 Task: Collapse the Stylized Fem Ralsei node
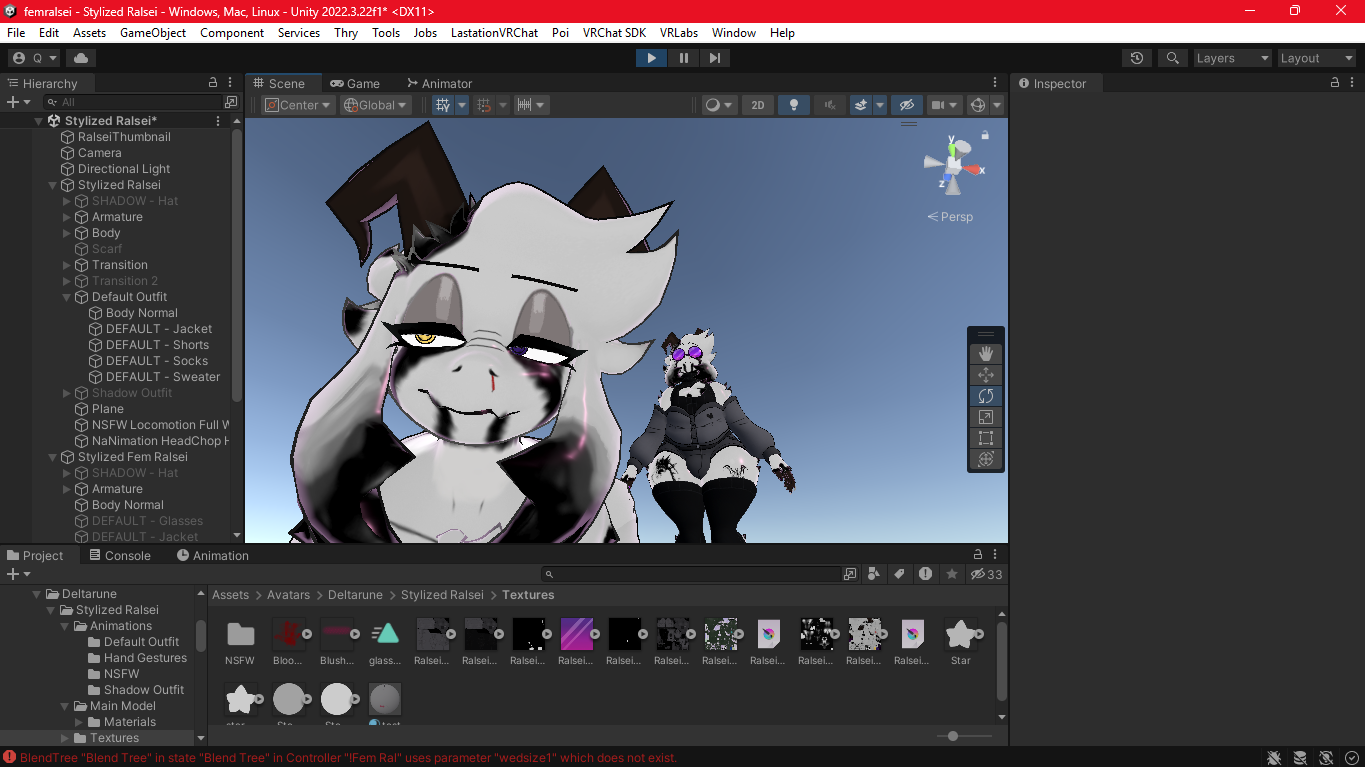click(53, 457)
